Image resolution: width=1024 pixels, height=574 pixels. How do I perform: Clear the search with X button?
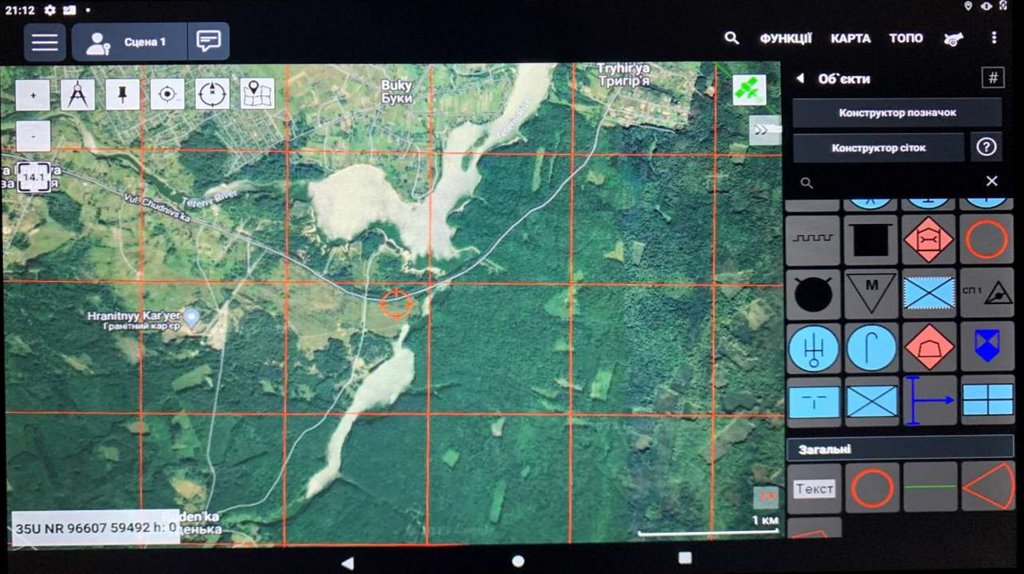[991, 181]
